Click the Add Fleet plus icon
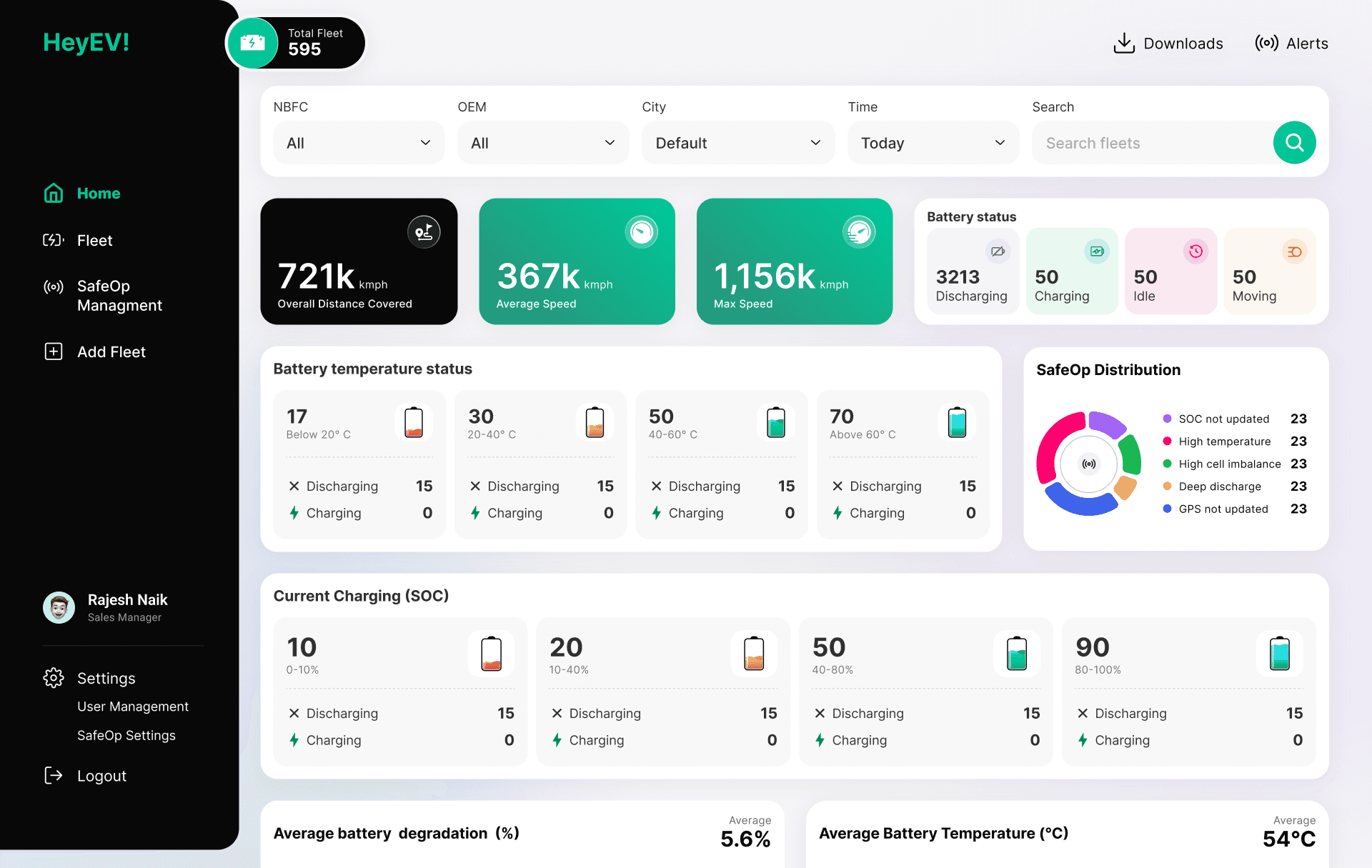Viewport: 1372px width, 868px height. point(54,351)
